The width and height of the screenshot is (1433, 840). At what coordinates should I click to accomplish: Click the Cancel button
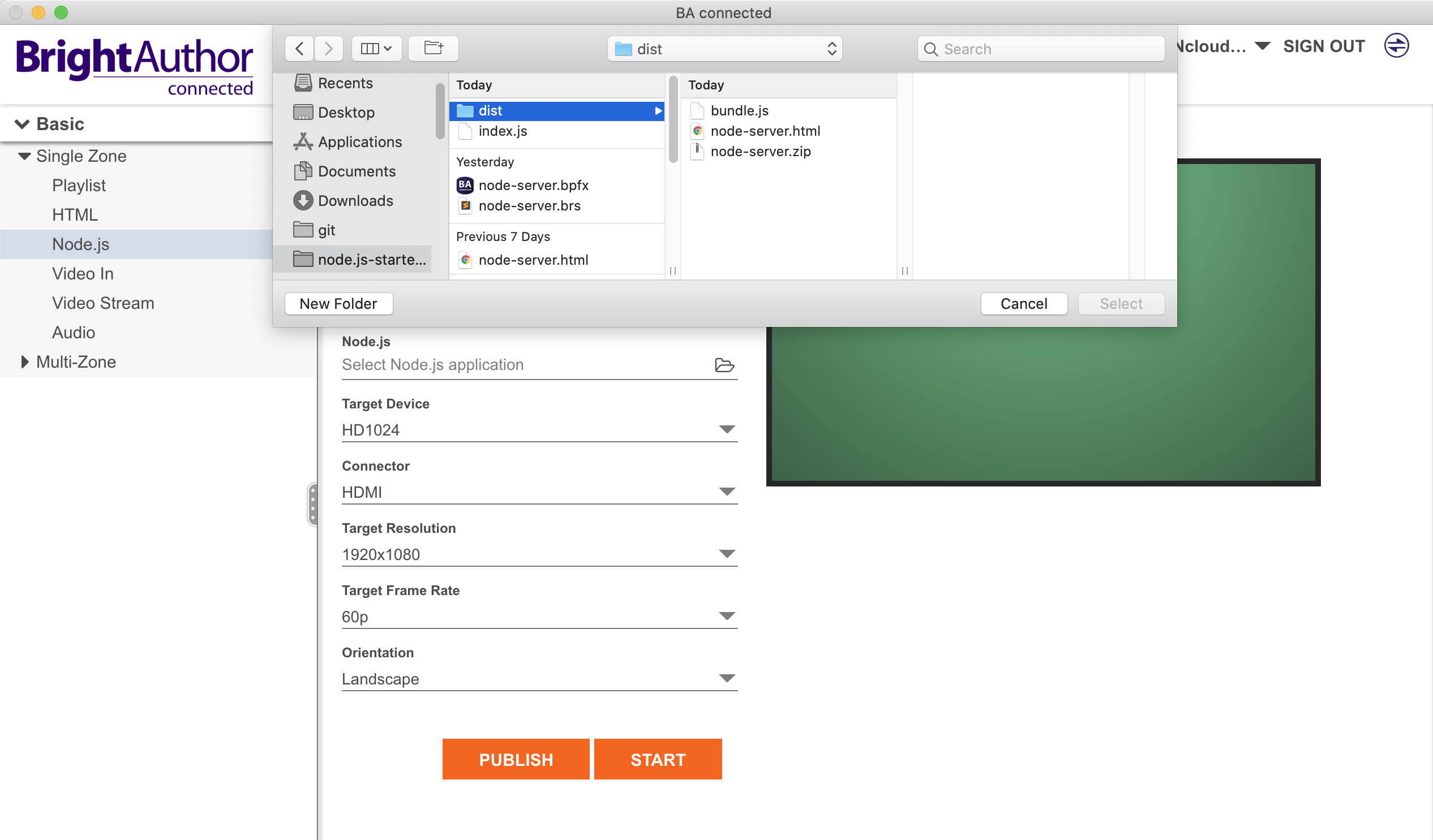[1024, 304]
